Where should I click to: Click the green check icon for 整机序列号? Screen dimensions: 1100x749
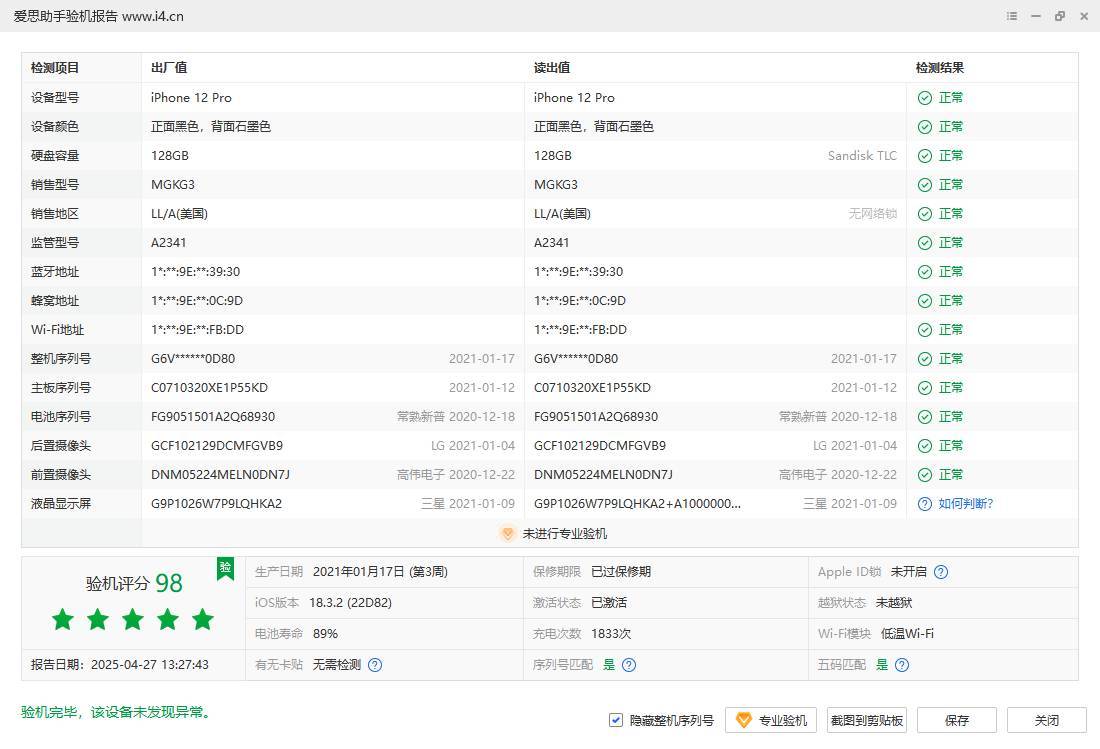(x=925, y=359)
